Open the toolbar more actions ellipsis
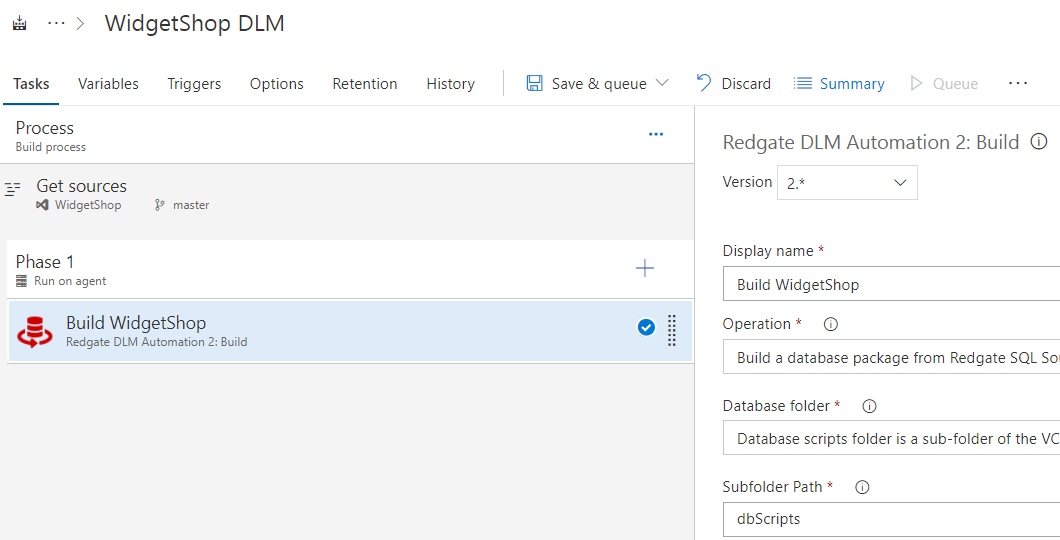Image resolution: width=1060 pixels, height=540 pixels. (x=1017, y=83)
